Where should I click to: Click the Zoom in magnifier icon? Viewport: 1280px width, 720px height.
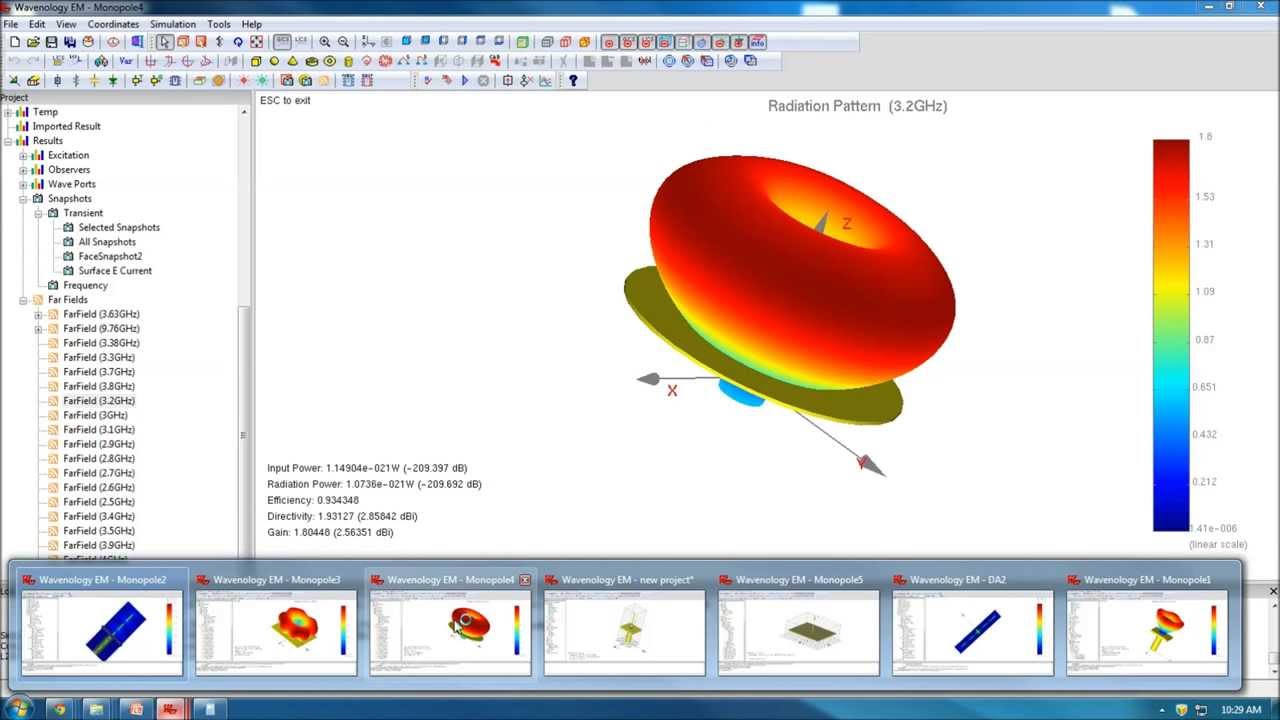(325, 42)
